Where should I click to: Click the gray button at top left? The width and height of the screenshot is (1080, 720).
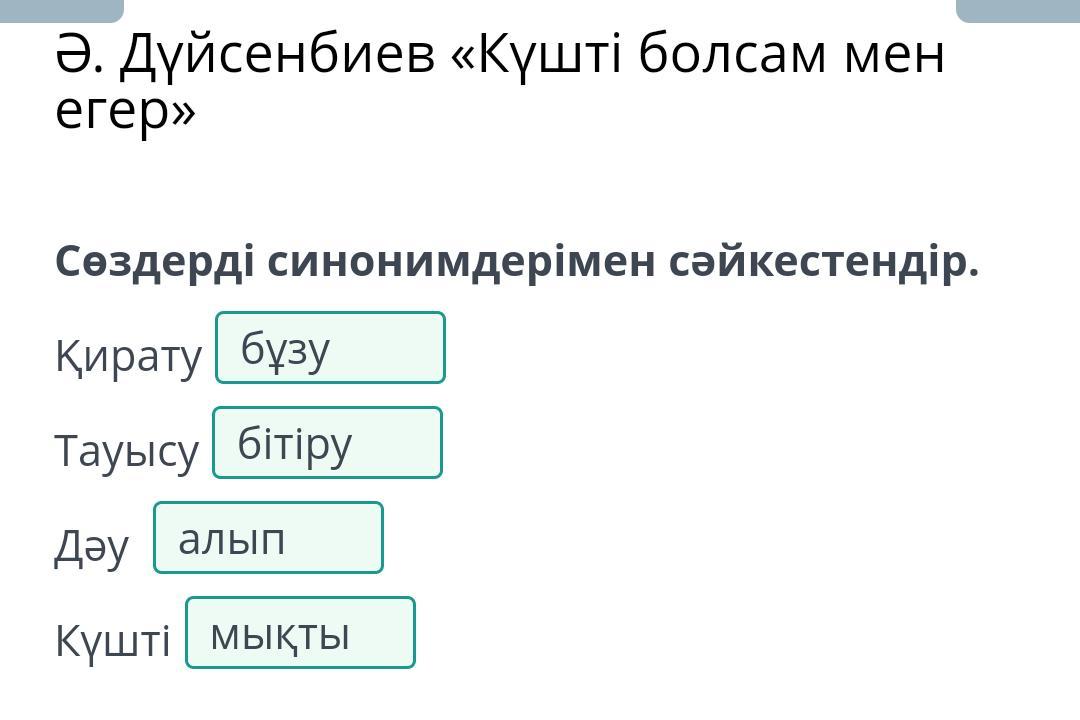pyautogui.click(x=61, y=10)
